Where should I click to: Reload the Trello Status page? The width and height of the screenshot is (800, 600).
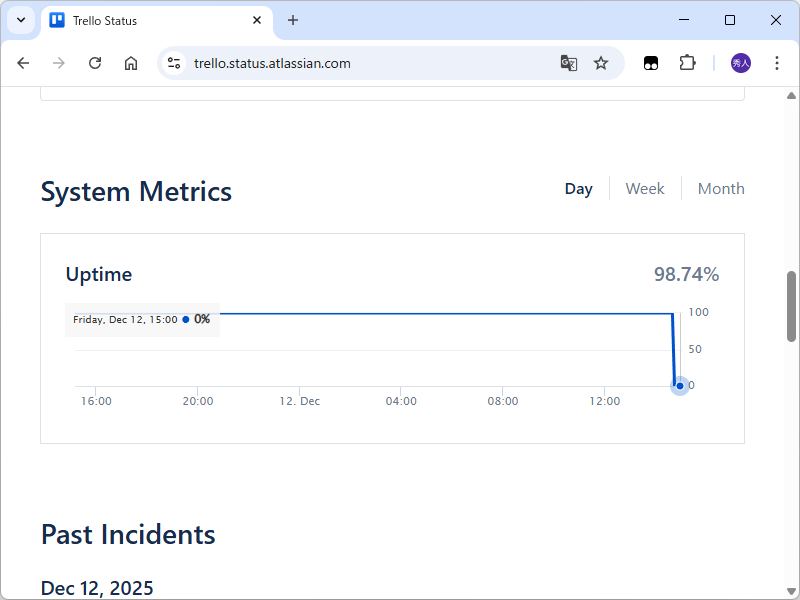(x=95, y=63)
